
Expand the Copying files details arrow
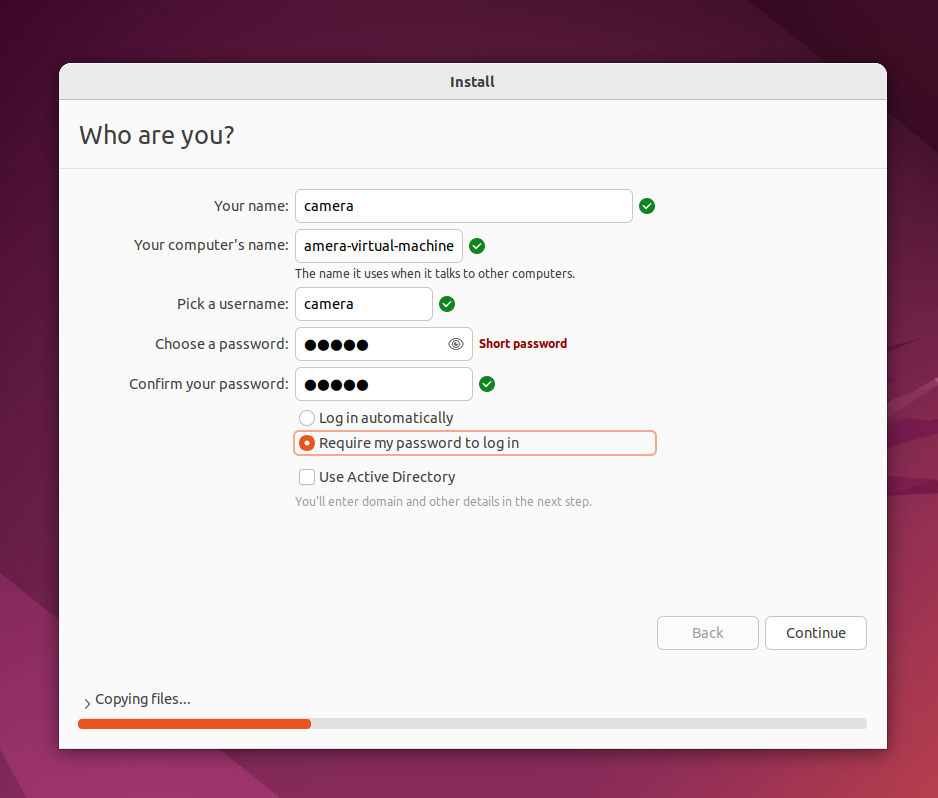click(x=87, y=703)
